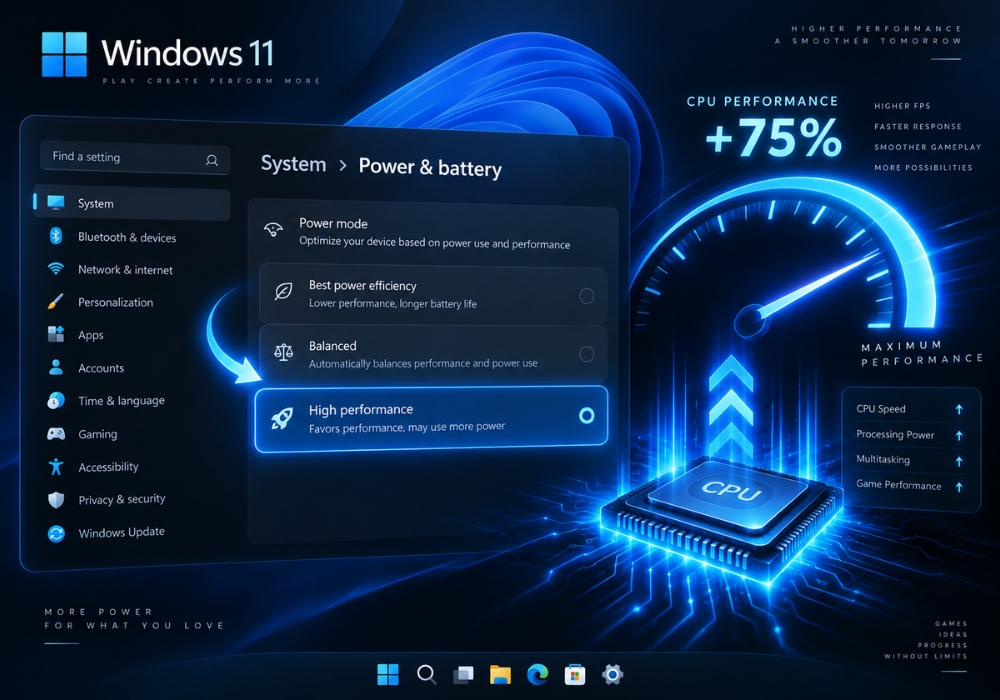Click the HIGHER FPS text
The image size is (1000, 700).
(x=902, y=106)
